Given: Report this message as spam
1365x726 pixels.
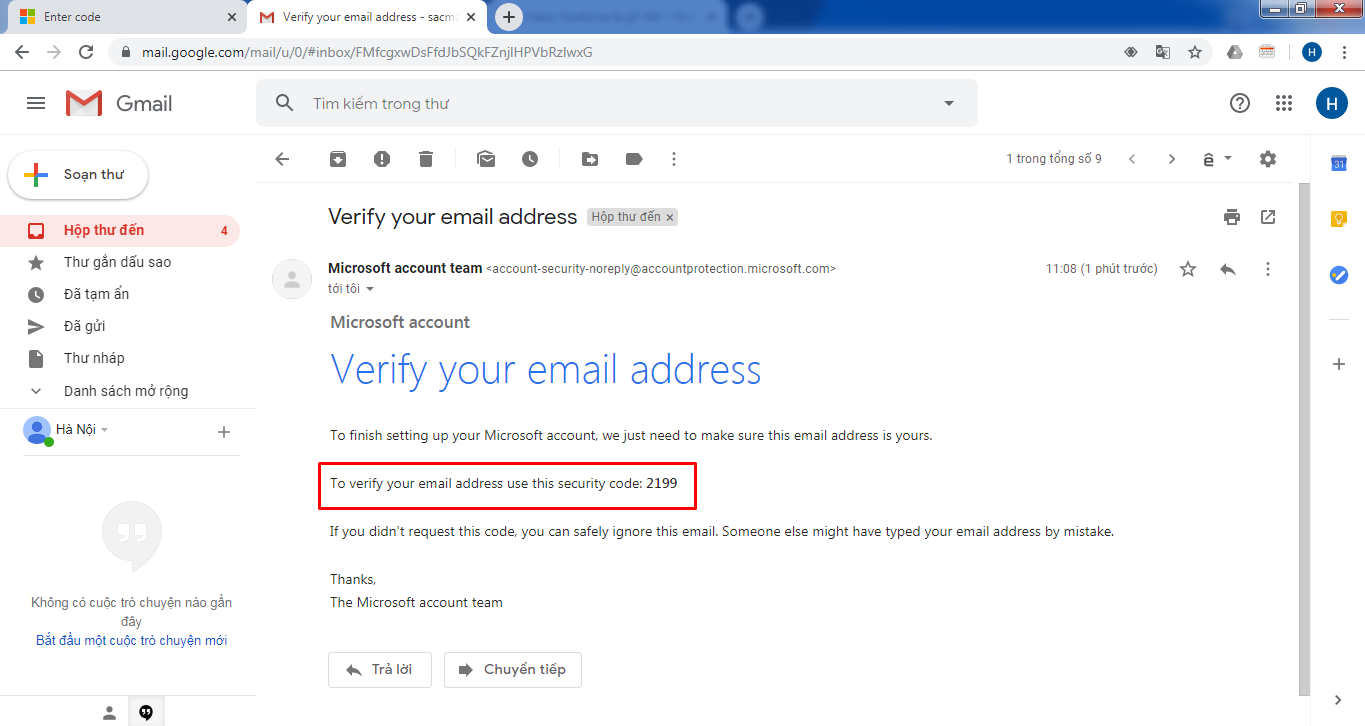Looking at the screenshot, I should [x=382, y=159].
